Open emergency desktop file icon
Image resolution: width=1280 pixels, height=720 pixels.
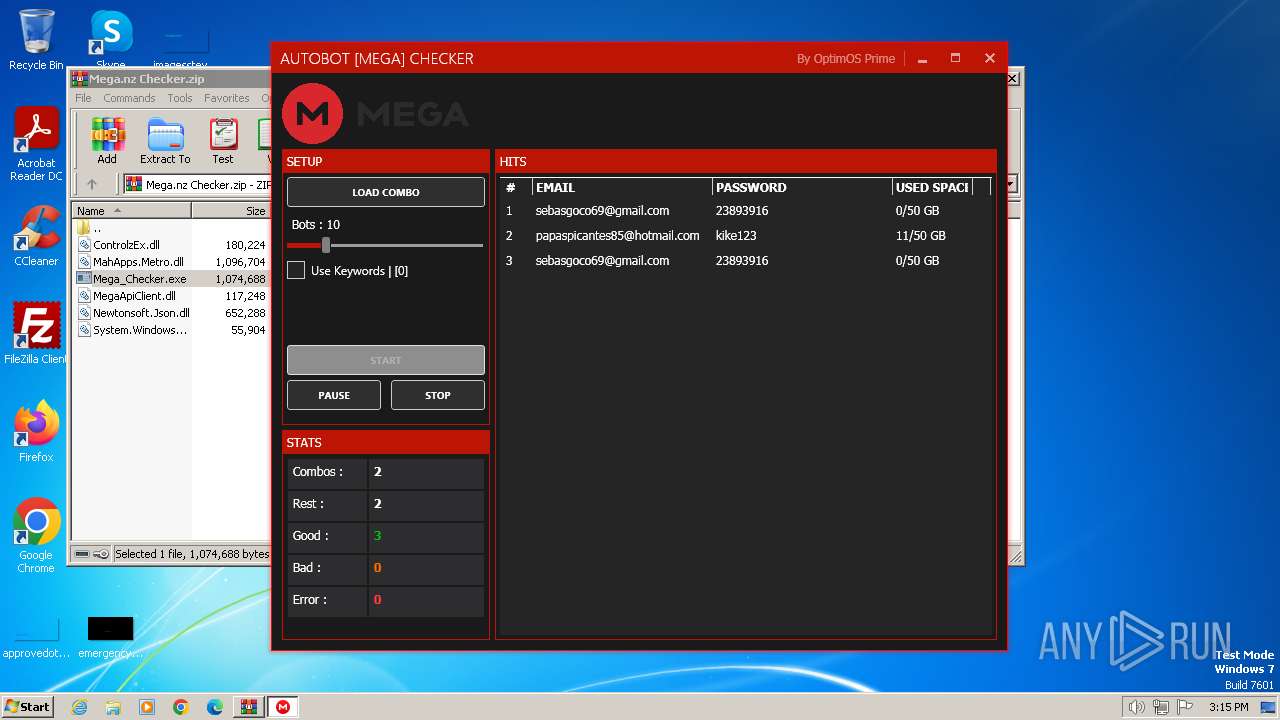[110, 638]
